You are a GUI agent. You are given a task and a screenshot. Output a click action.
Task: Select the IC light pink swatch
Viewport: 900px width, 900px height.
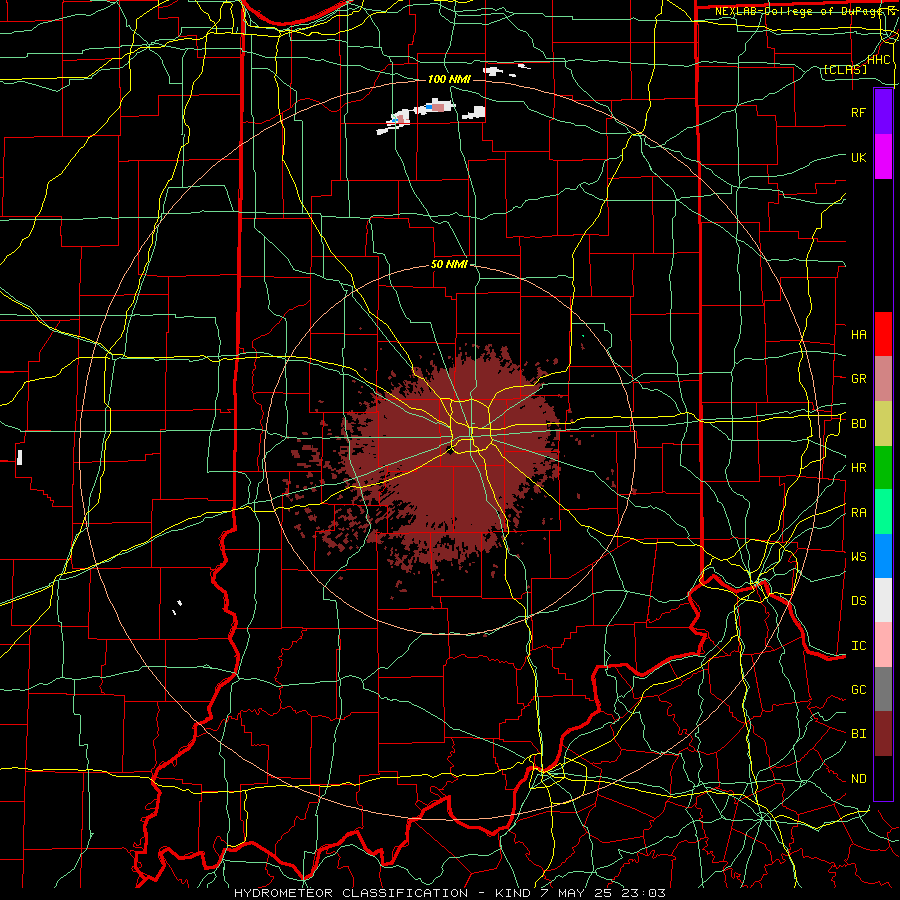coord(883,645)
